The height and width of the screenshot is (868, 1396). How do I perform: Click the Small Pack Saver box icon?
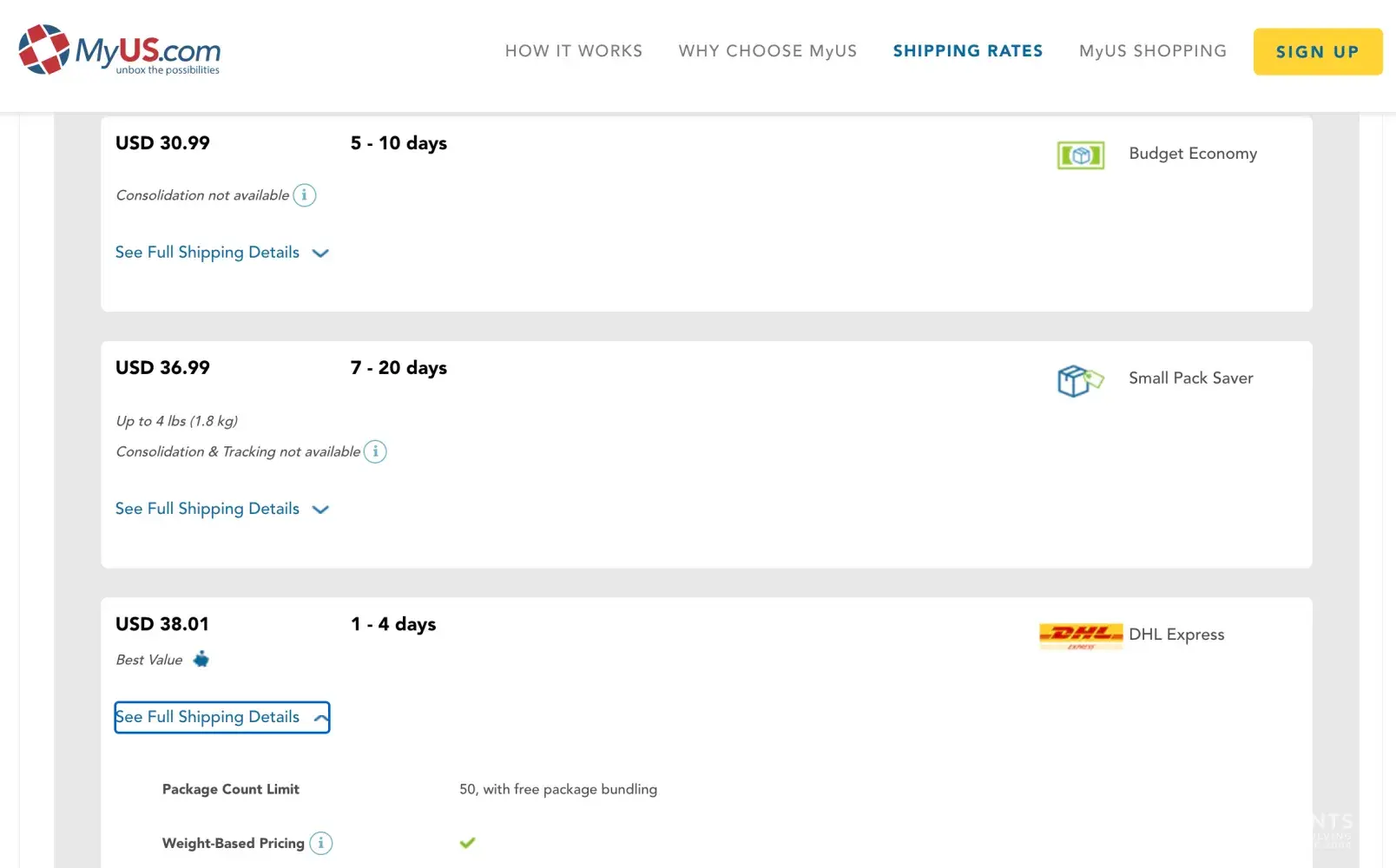[x=1080, y=380]
